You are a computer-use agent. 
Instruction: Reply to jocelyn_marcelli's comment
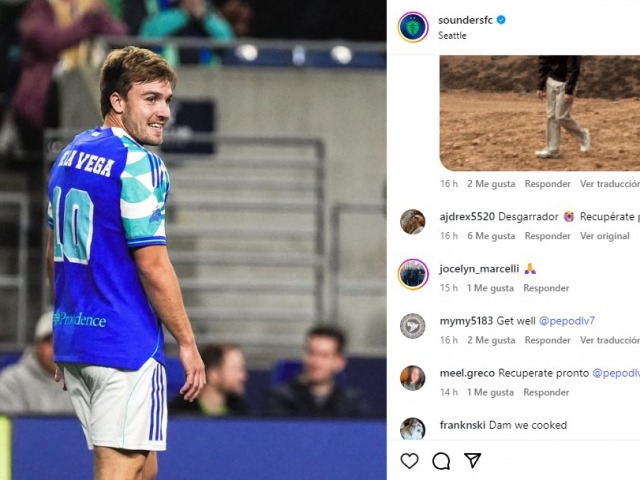click(546, 288)
